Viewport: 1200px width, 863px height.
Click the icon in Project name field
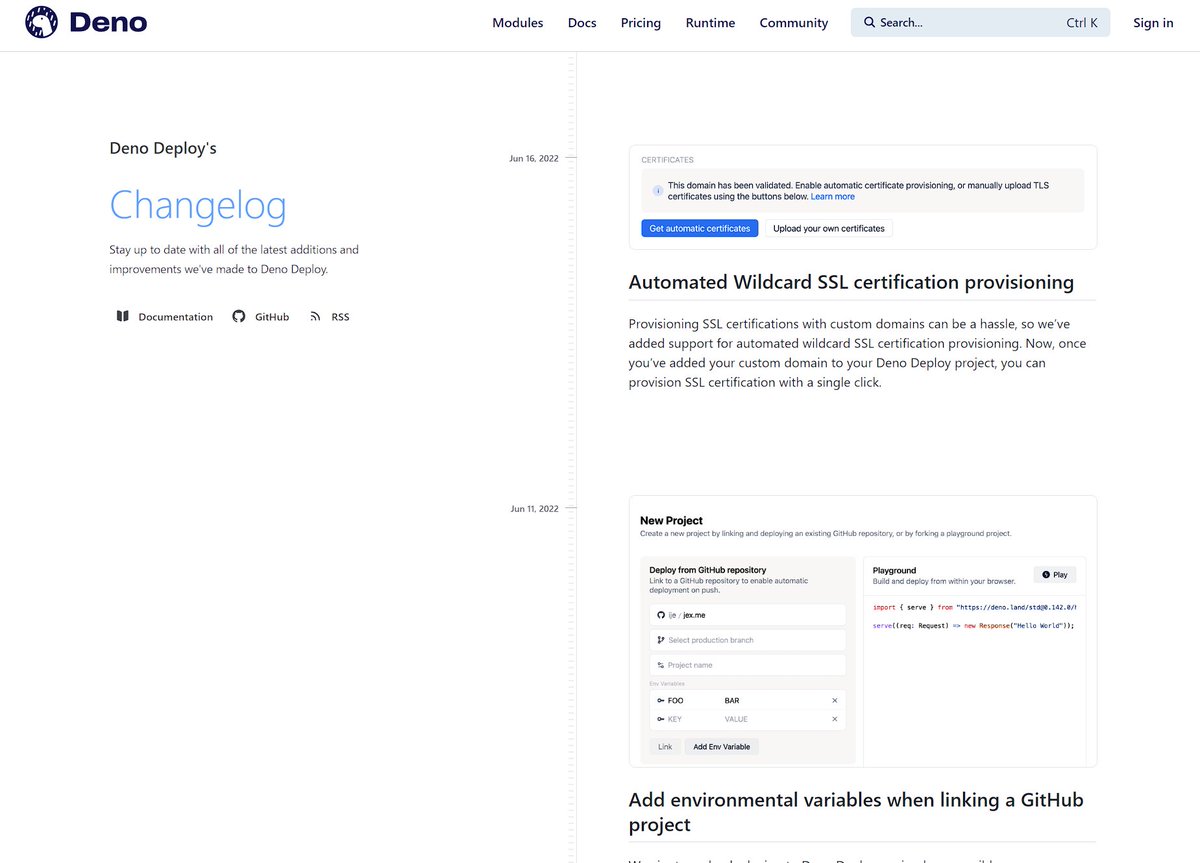click(x=660, y=665)
